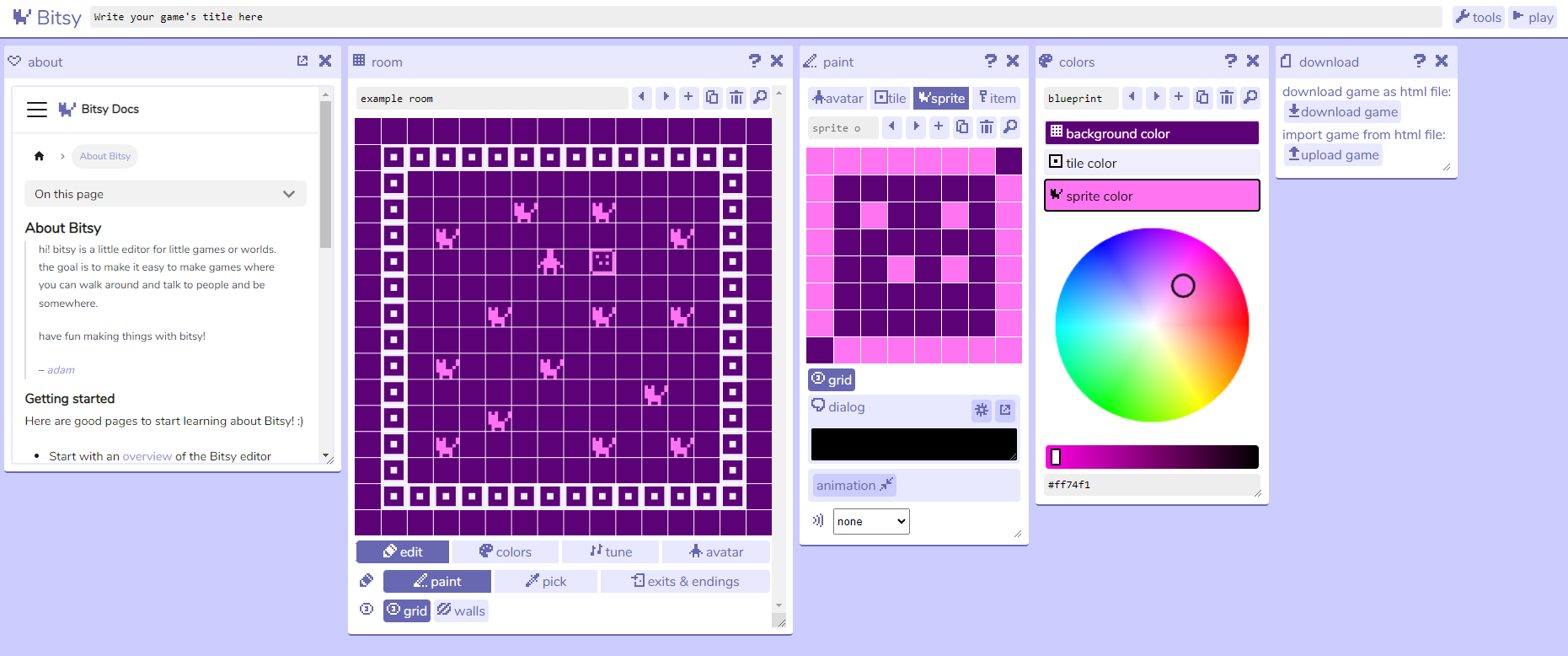Add a new palette
The image size is (1568, 656).
coord(1179,97)
